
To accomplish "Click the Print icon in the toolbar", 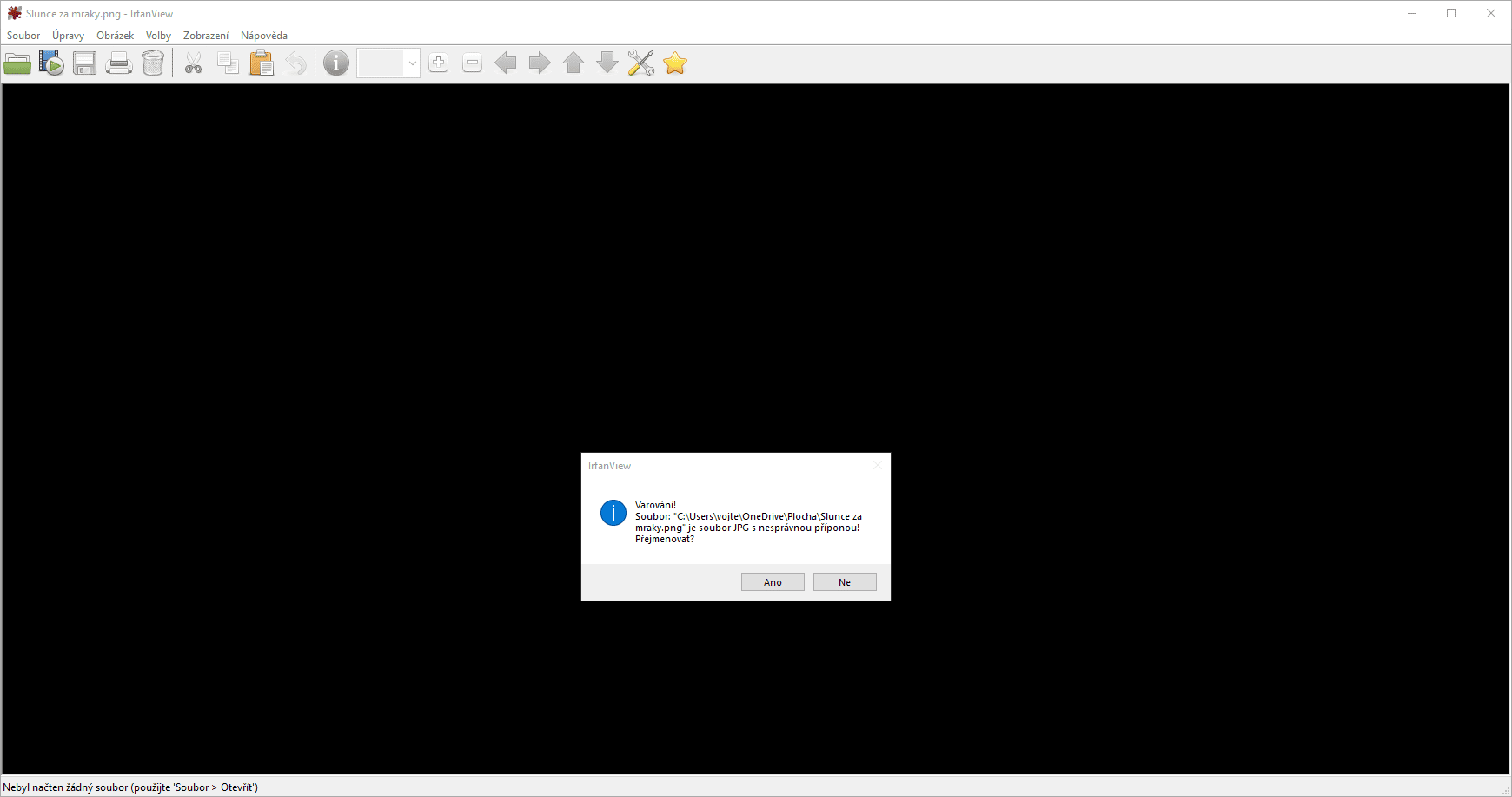I will (119, 63).
